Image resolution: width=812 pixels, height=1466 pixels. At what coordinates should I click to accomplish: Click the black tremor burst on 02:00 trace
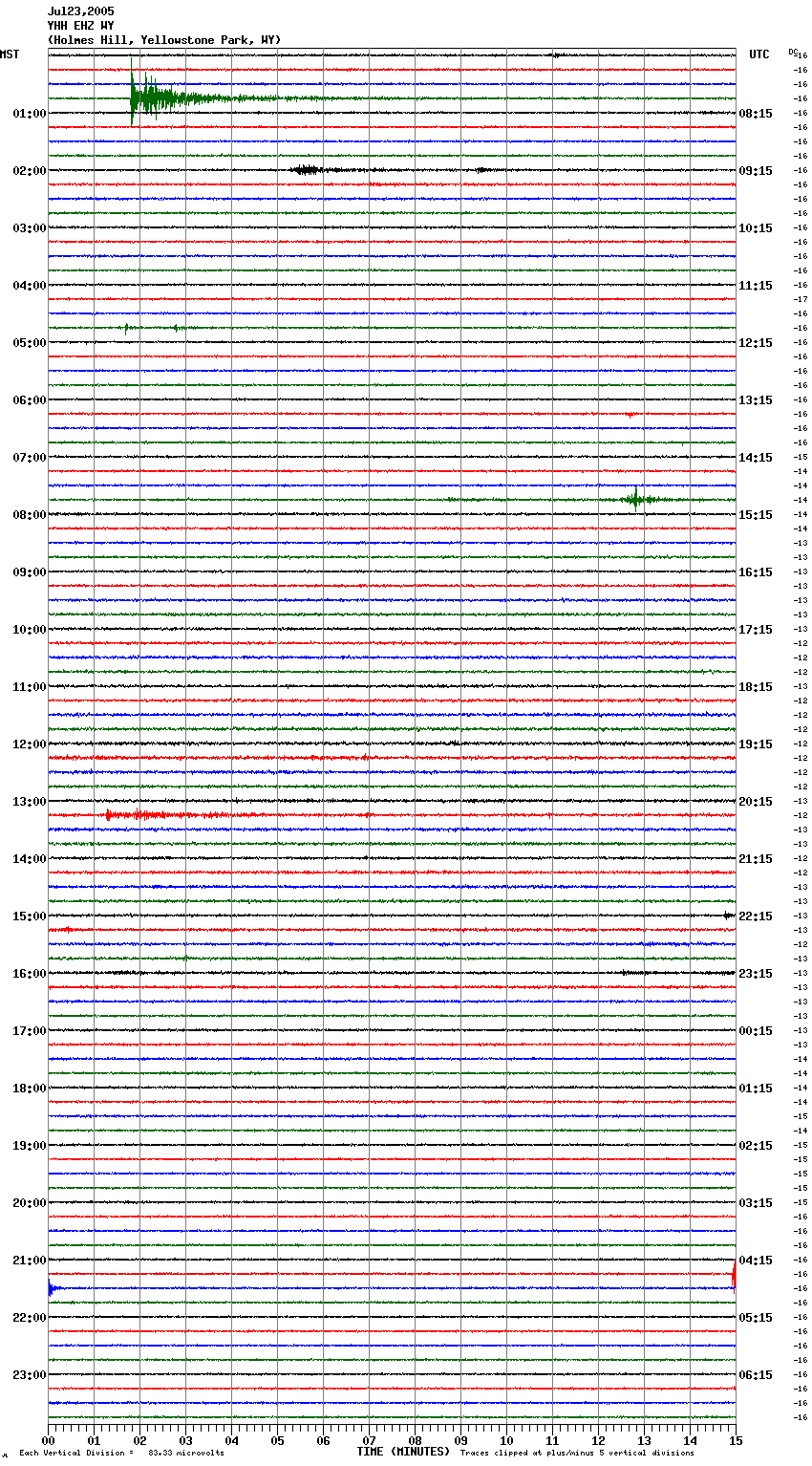(x=308, y=170)
